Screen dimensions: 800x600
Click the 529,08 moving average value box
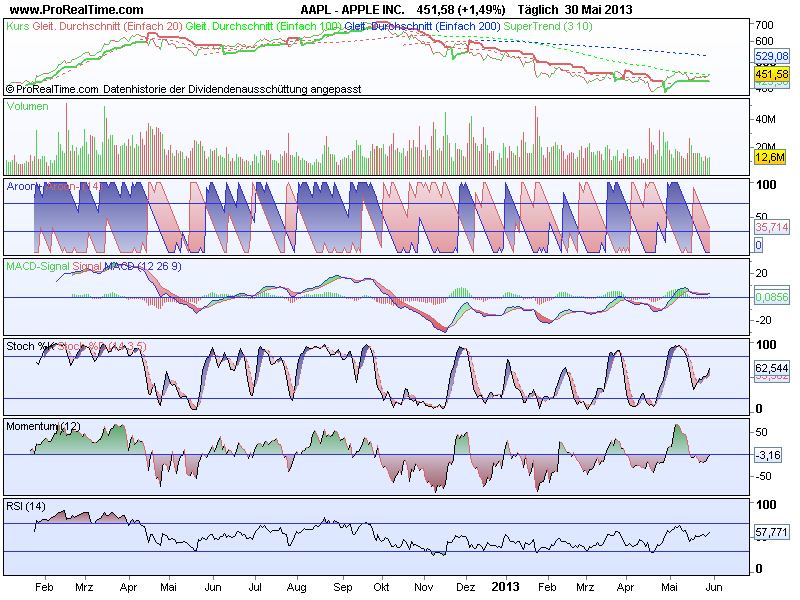pyautogui.click(x=772, y=56)
